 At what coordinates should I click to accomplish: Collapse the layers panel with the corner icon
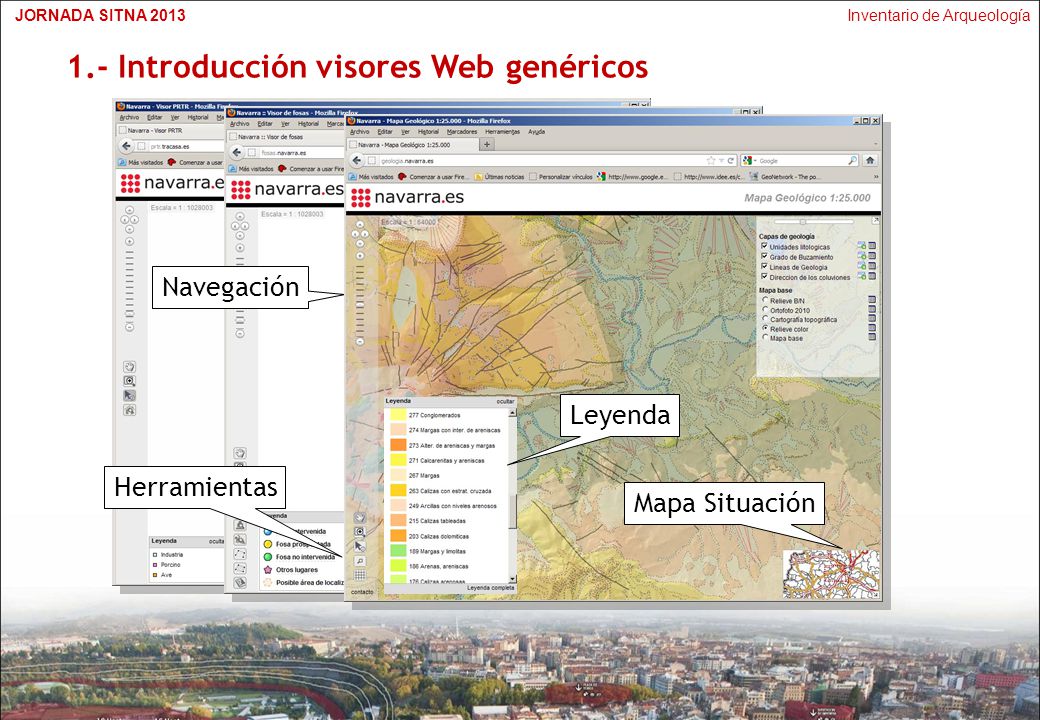click(x=875, y=221)
